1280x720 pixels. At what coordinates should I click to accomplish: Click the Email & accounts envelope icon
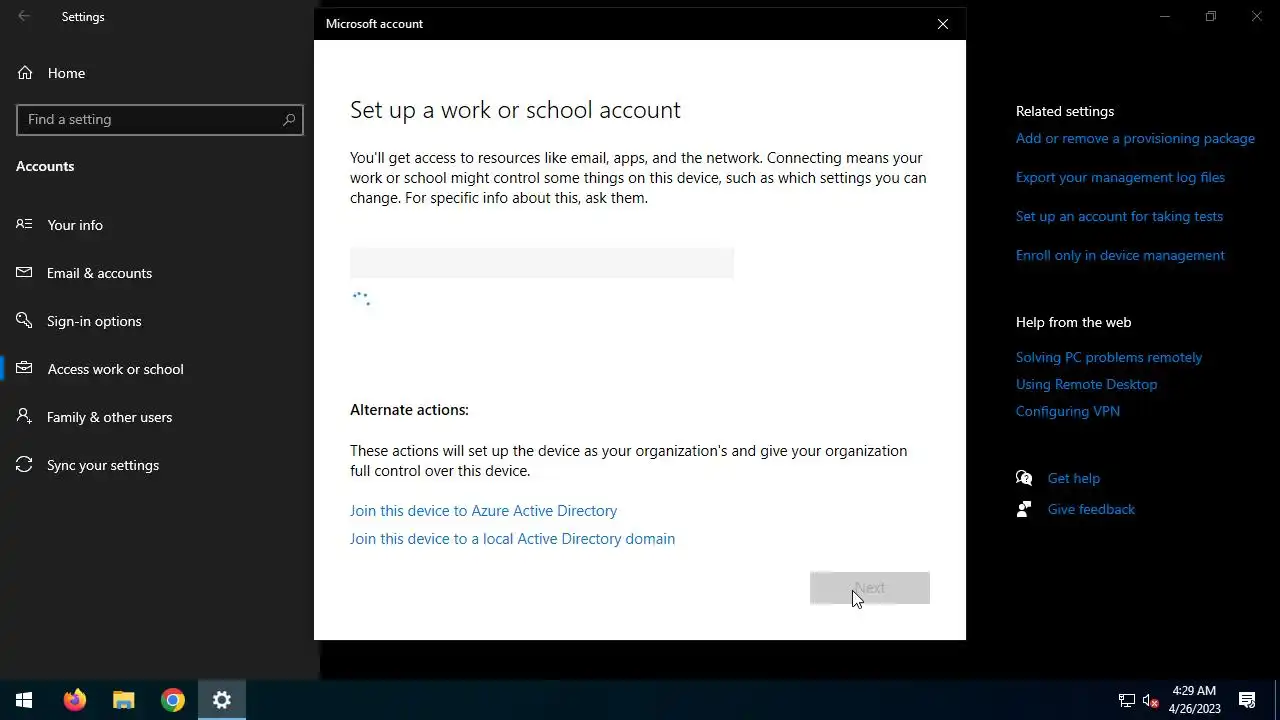click(x=25, y=272)
